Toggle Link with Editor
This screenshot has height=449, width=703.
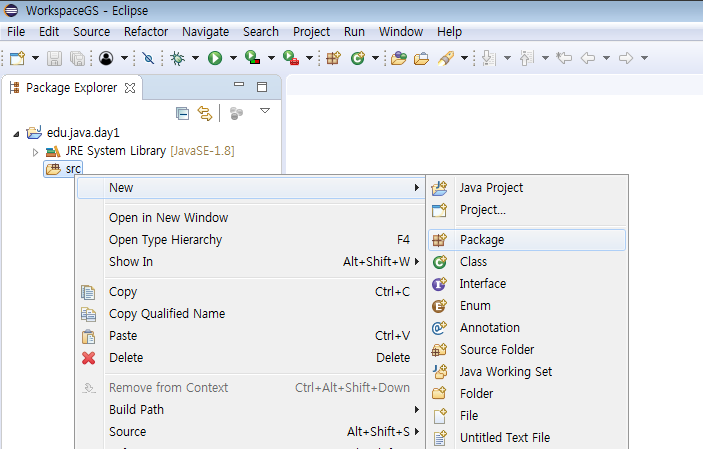tap(205, 113)
